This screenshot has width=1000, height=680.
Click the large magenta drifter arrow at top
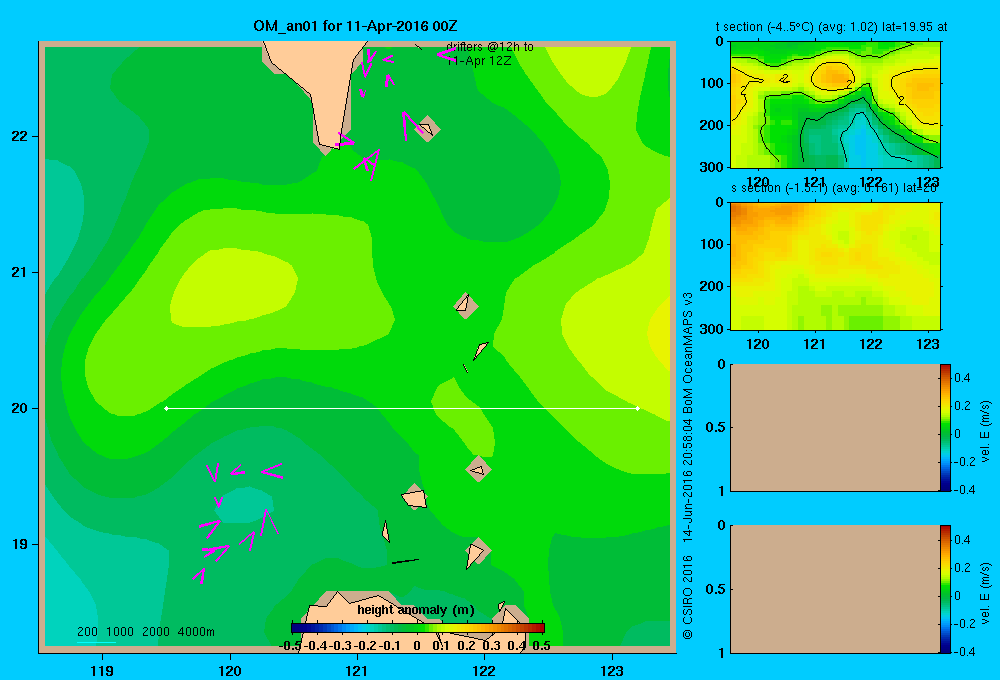tap(446, 55)
